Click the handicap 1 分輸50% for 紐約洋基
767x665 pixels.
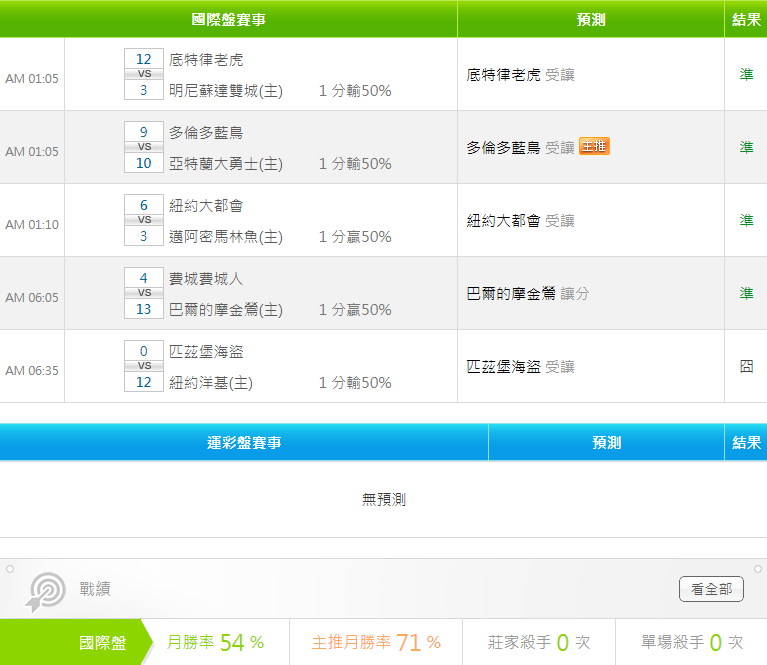(x=355, y=383)
